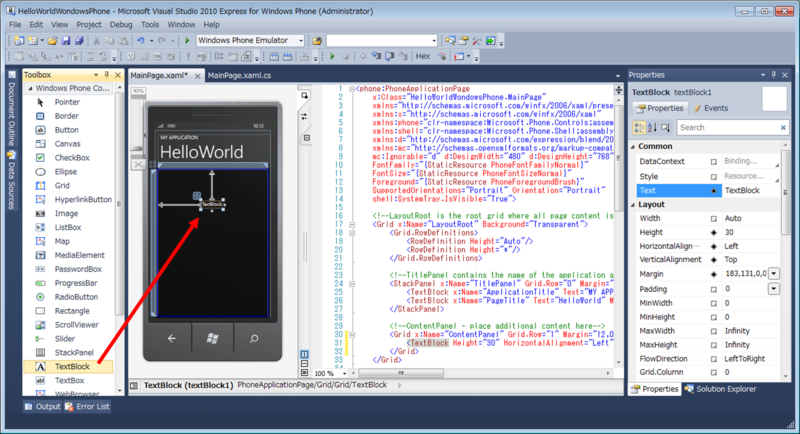
Task: Open the Toolbox toolbar icon with wrench
Action: click(x=477, y=40)
